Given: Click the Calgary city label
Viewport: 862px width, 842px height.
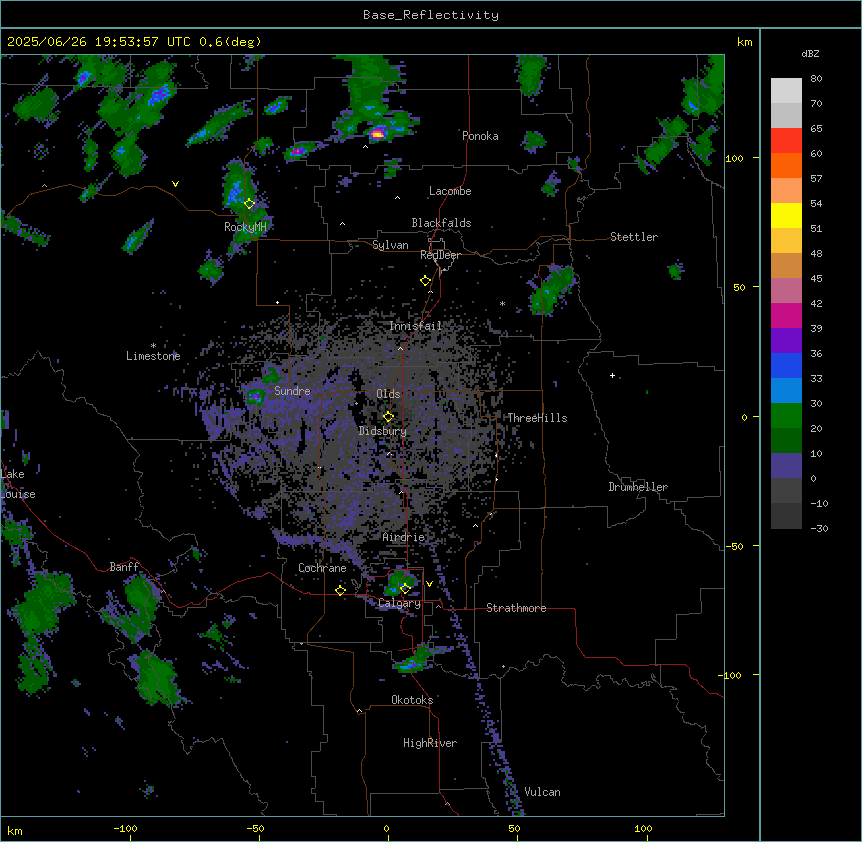Looking at the screenshot, I should pos(399,603).
